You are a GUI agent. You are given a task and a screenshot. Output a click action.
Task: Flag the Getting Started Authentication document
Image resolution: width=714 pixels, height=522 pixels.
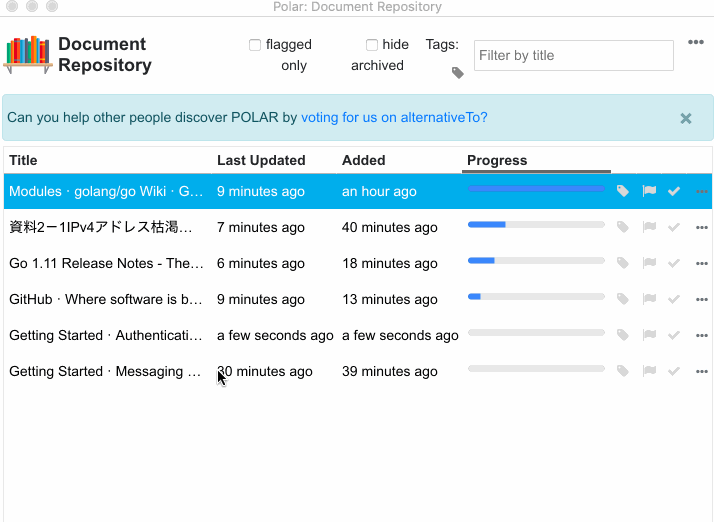649,335
